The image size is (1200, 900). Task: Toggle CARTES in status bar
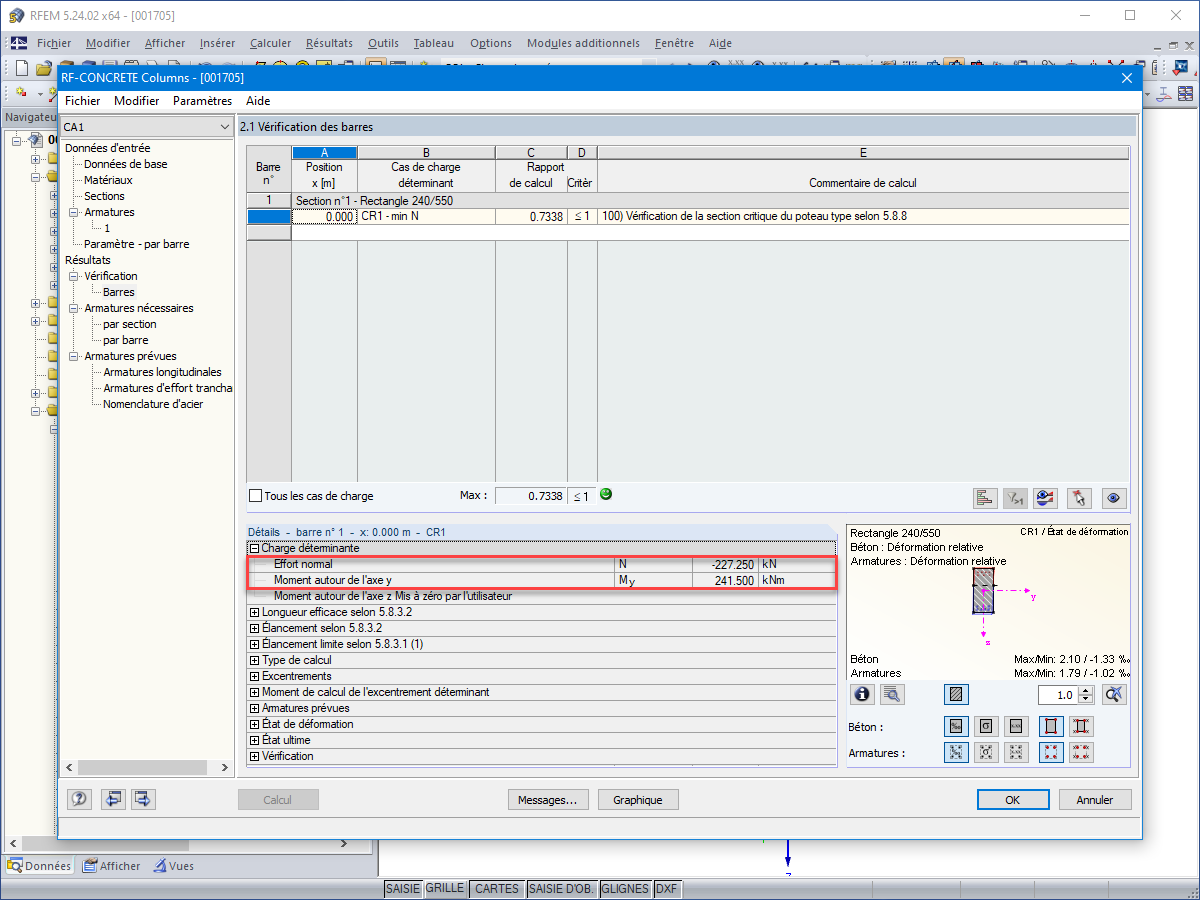point(497,889)
